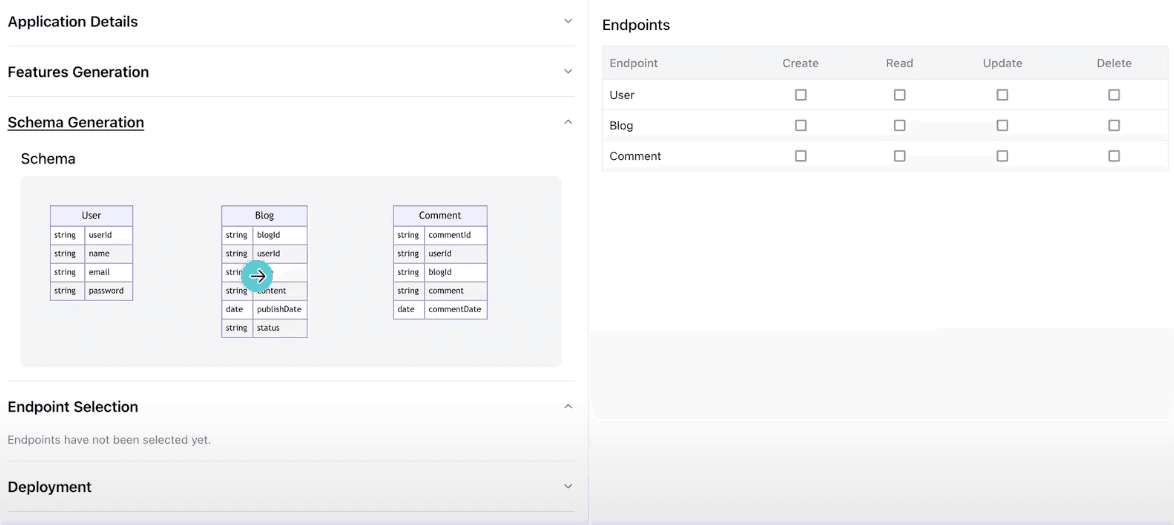Collapse Schema Generation chevron
The height and width of the screenshot is (525, 1174).
pyautogui.click(x=568, y=121)
